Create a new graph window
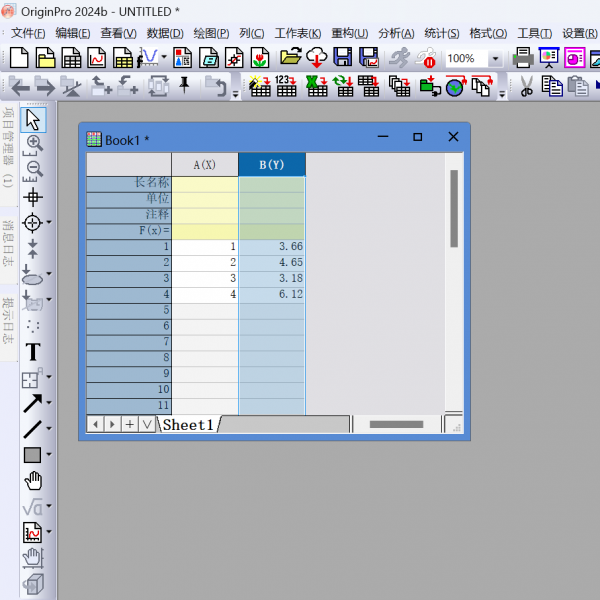This screenshot has height=600, width=600. tap(97, 58)
